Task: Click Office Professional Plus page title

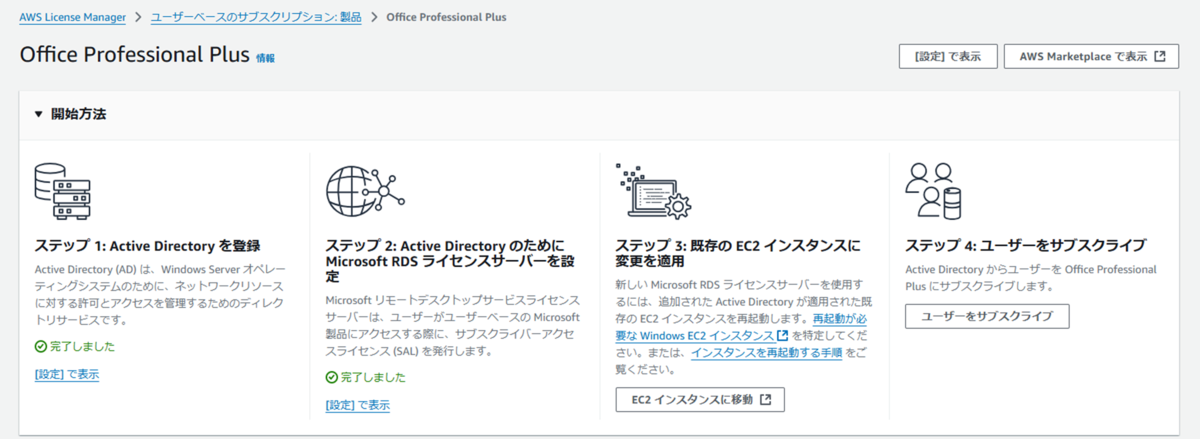Action: click(x=134, y=56)
